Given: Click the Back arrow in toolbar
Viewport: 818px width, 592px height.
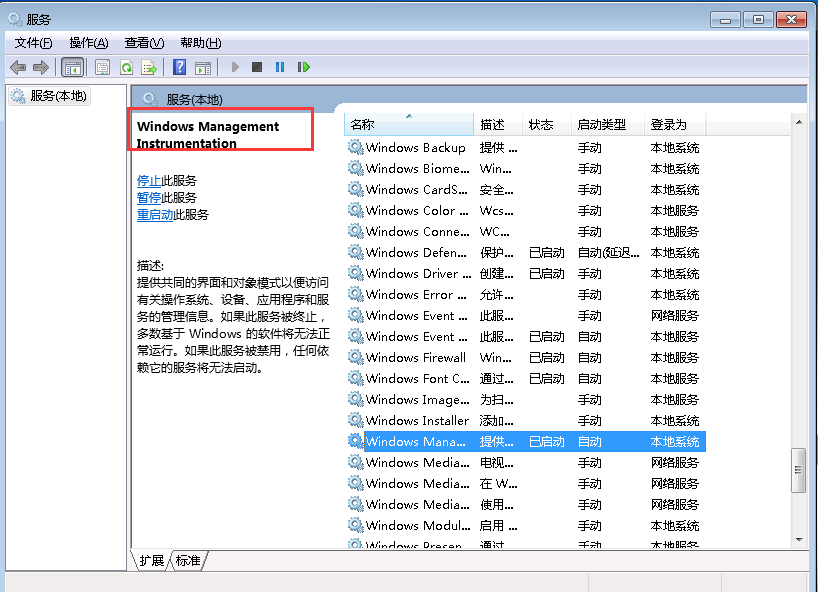Looking at the screenshot, I should (x=18, y=67).
